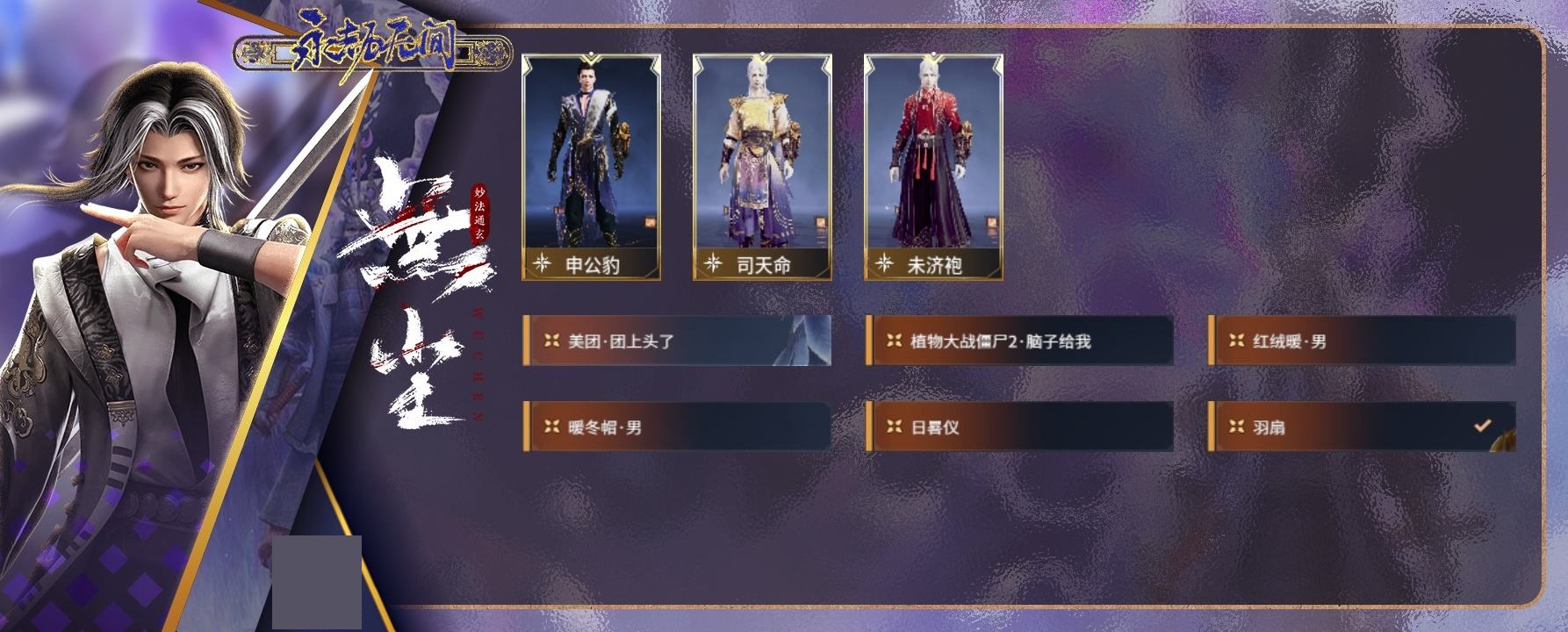1568x632 pixels.
Task: Click the star icon beside 申公豹
Action: 542,263
